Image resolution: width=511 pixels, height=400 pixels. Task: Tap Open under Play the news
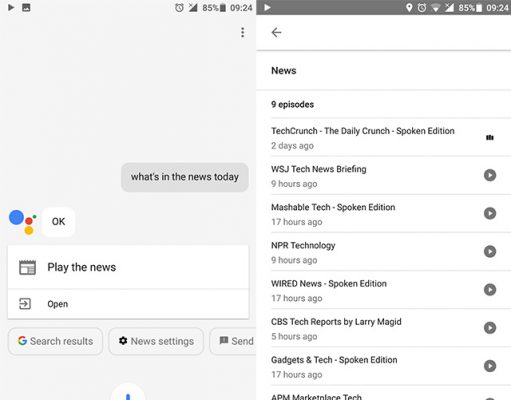coord(128,304)
